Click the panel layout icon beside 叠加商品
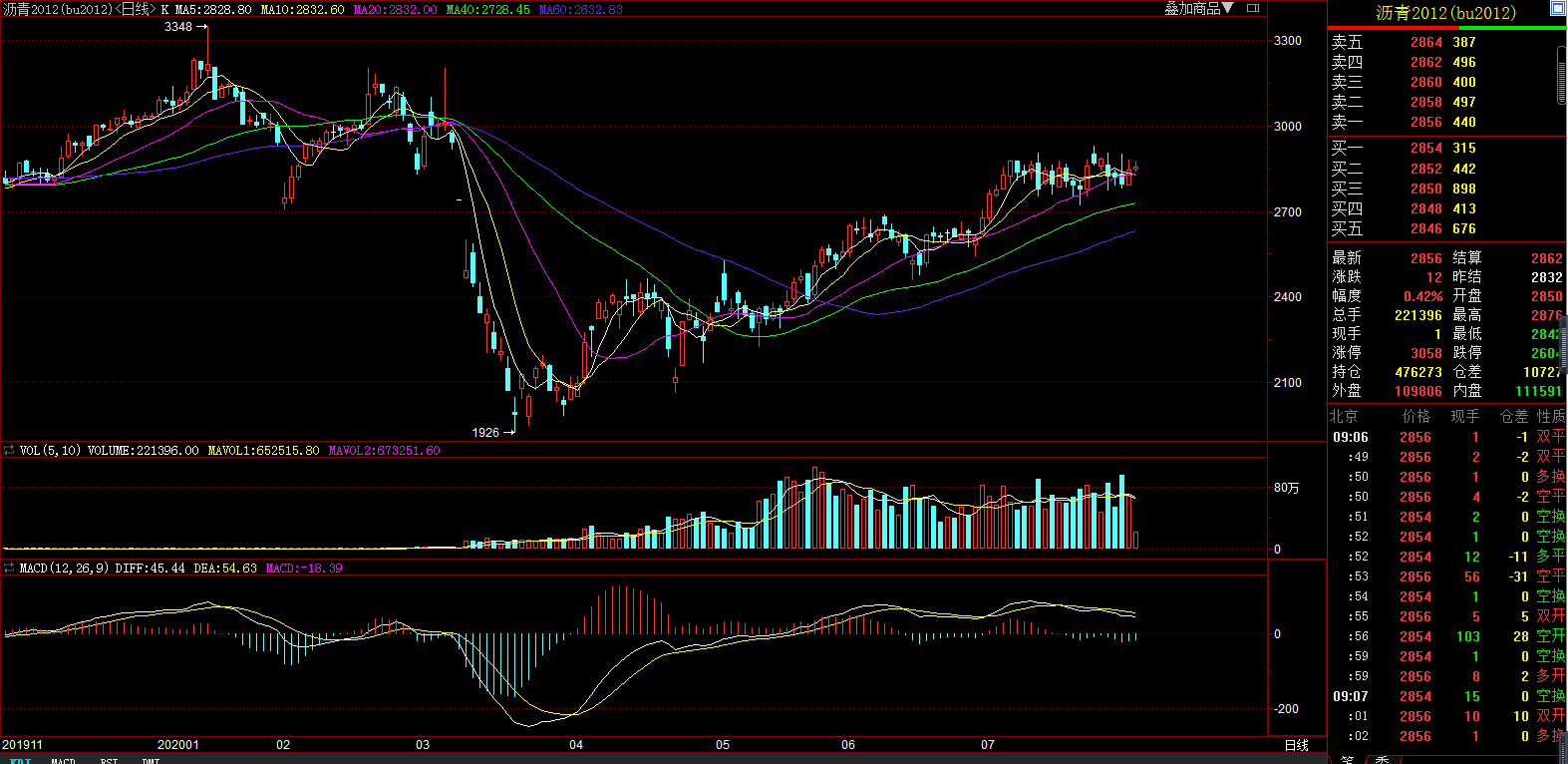The image size is (1568, 764). tap(1253, 8)
